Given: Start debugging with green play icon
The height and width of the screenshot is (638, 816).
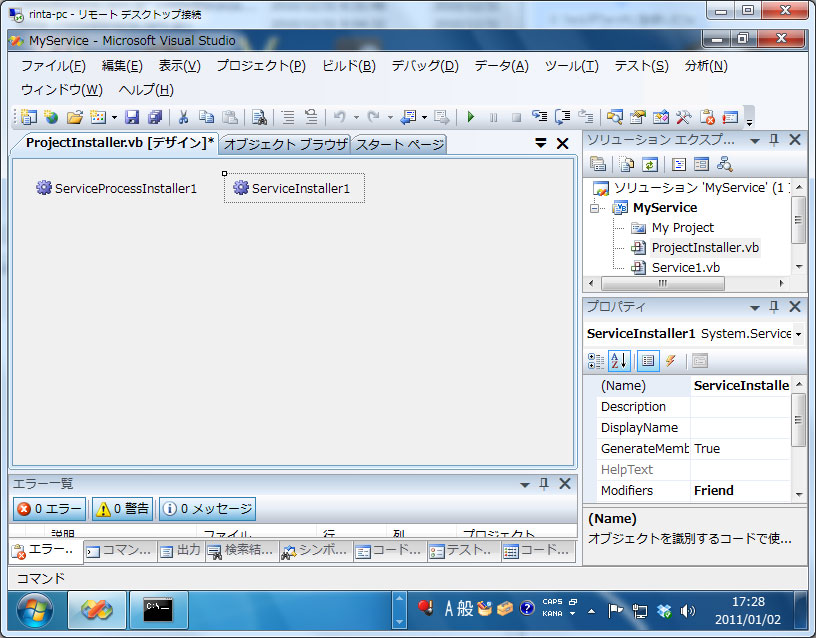Looking at the screenshot, I should click(x=471, y=117).
